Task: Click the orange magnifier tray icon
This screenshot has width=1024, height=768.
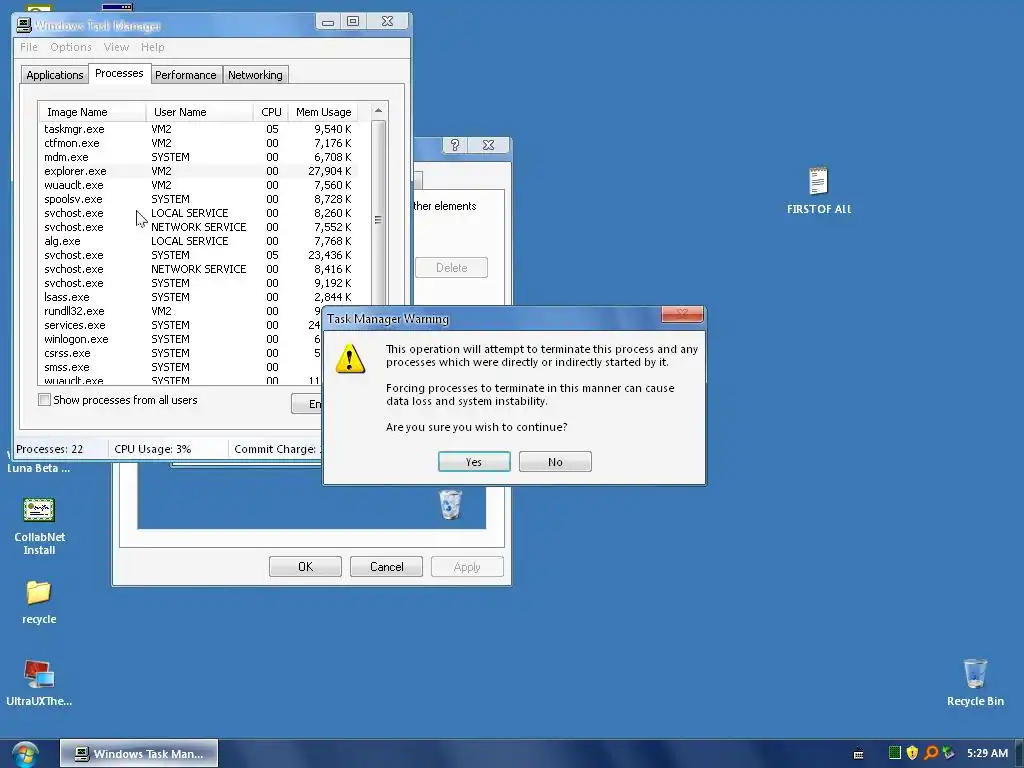Action: [x=931, y=753]
